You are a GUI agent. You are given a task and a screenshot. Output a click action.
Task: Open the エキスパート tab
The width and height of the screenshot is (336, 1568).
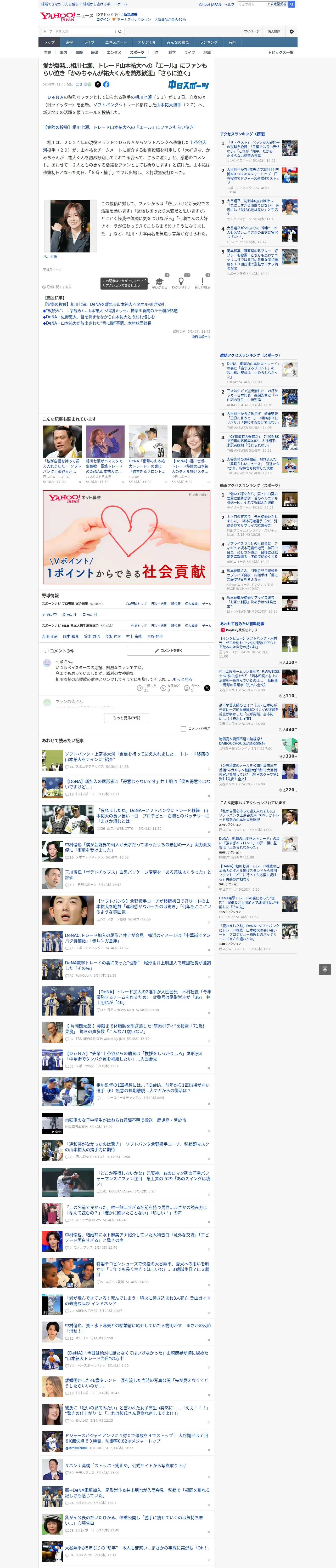tap(116, 43)
